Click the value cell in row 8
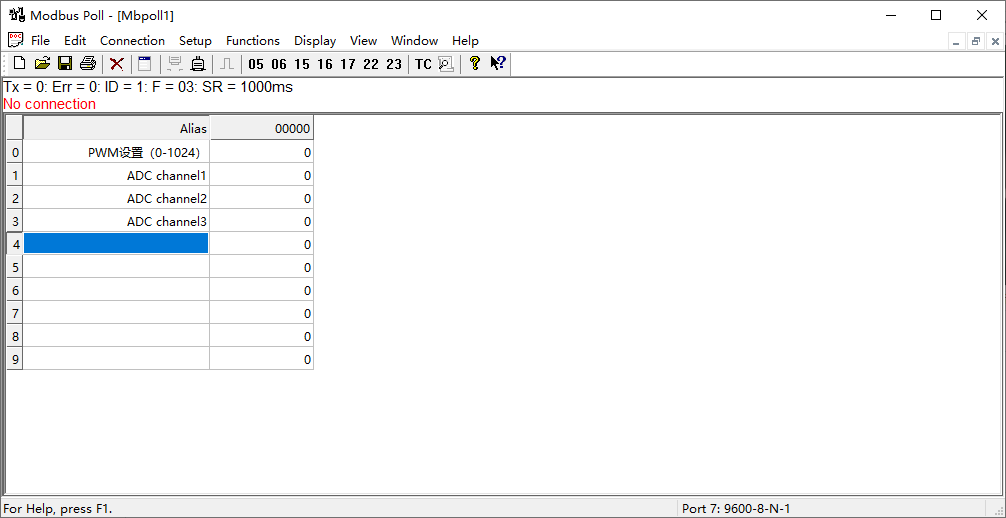This screenshot has width=1006, height=518. 262,336
